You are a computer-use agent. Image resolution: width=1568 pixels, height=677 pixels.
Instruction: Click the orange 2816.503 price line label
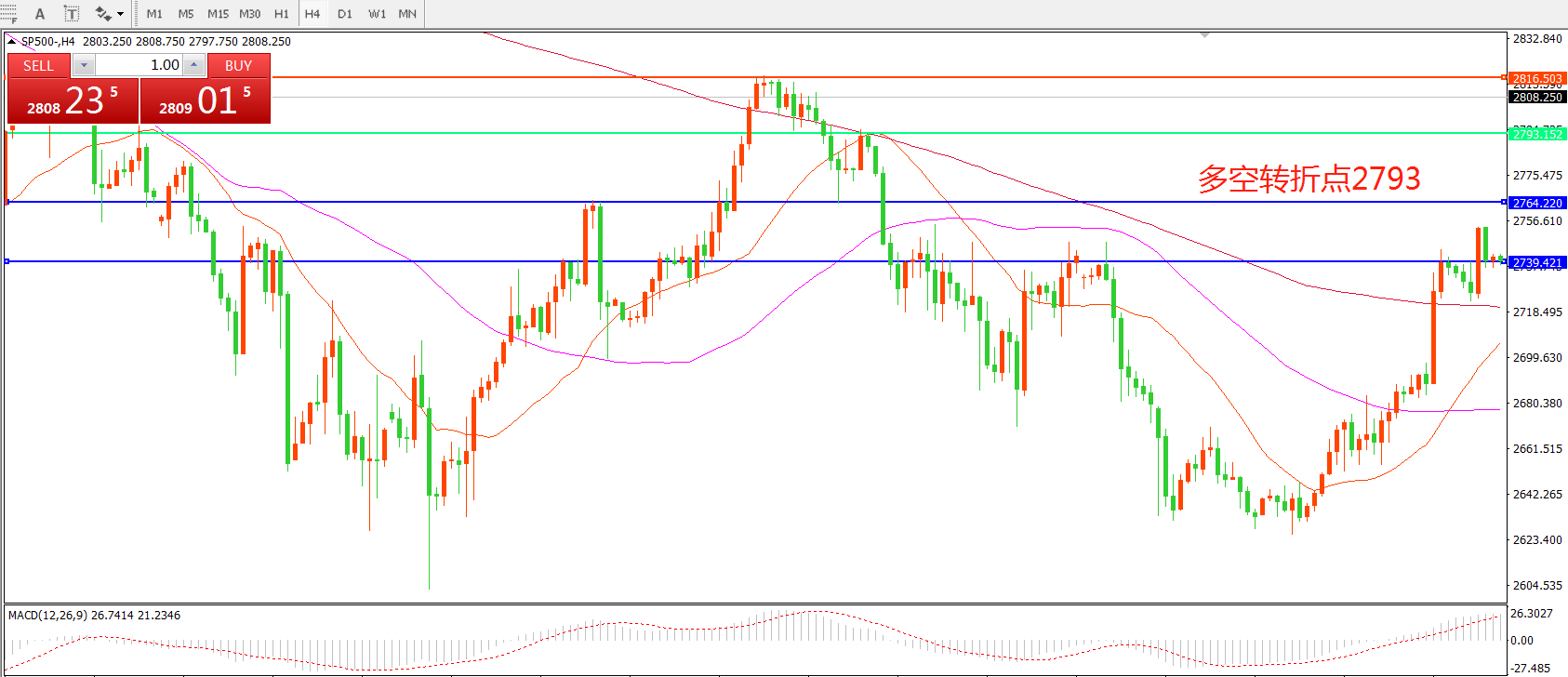[1536, 78]
